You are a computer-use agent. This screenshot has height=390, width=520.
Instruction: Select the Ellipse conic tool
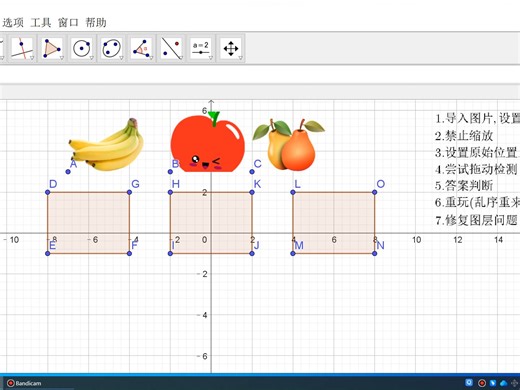(111, 48)
